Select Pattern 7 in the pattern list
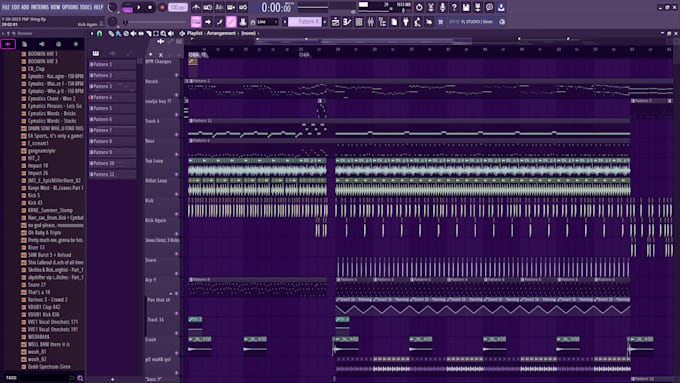The height and width of the screenshot is (383, 680). [x=112, y=130]
